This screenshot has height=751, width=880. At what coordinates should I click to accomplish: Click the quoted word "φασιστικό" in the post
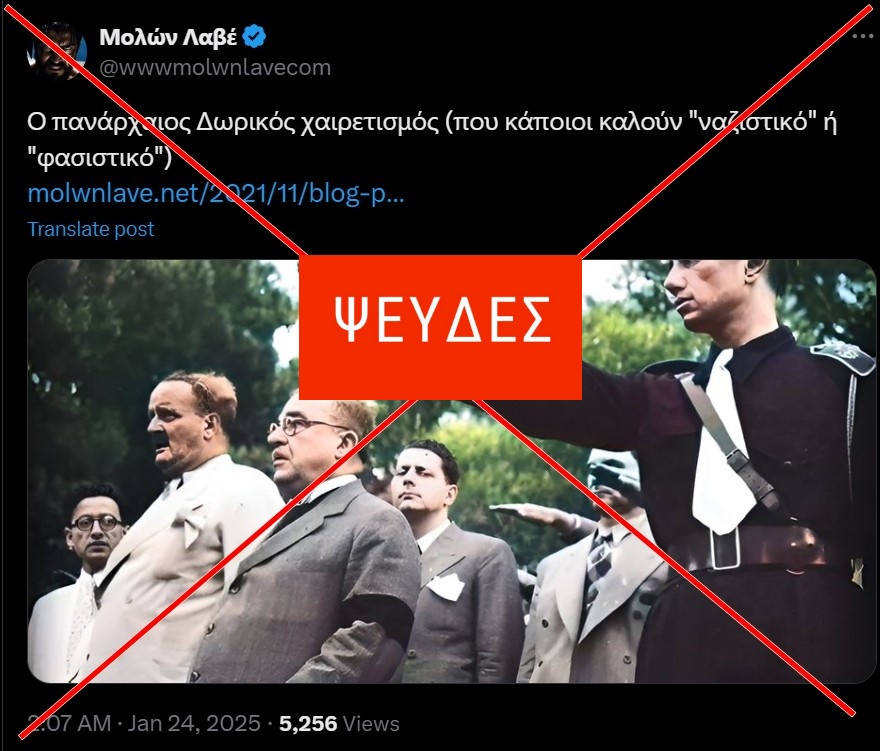pos(99,158)
